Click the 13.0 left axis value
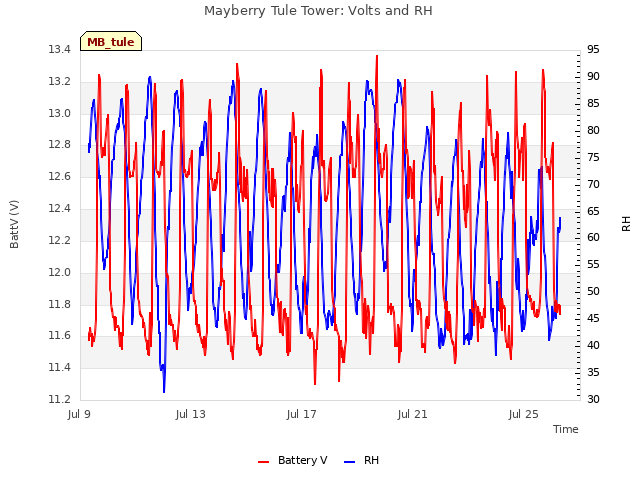Image resolution: width=640 pixels, height=480 pixels. 60,113
